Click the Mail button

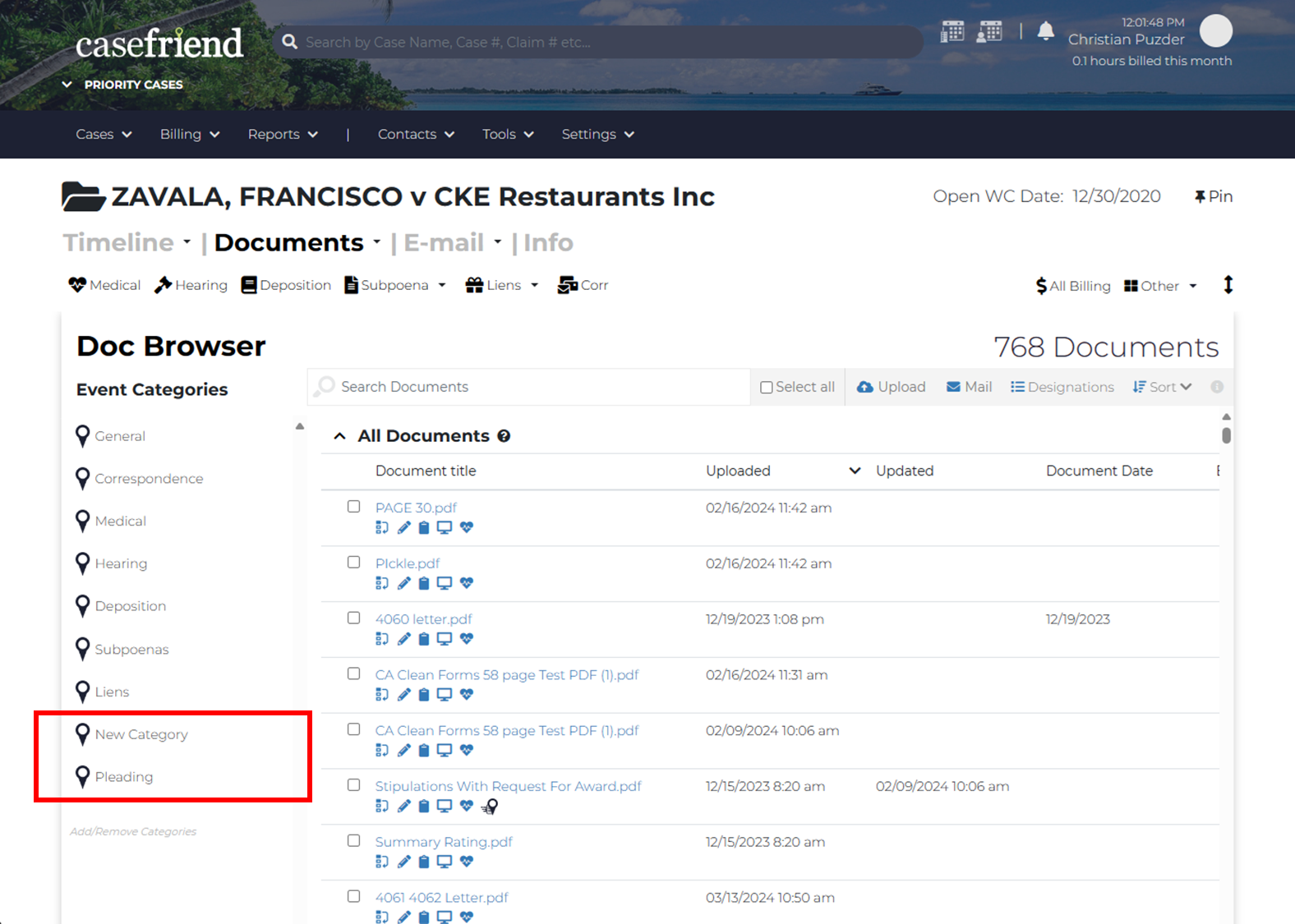pyautogui.click(x=969, y=387)
